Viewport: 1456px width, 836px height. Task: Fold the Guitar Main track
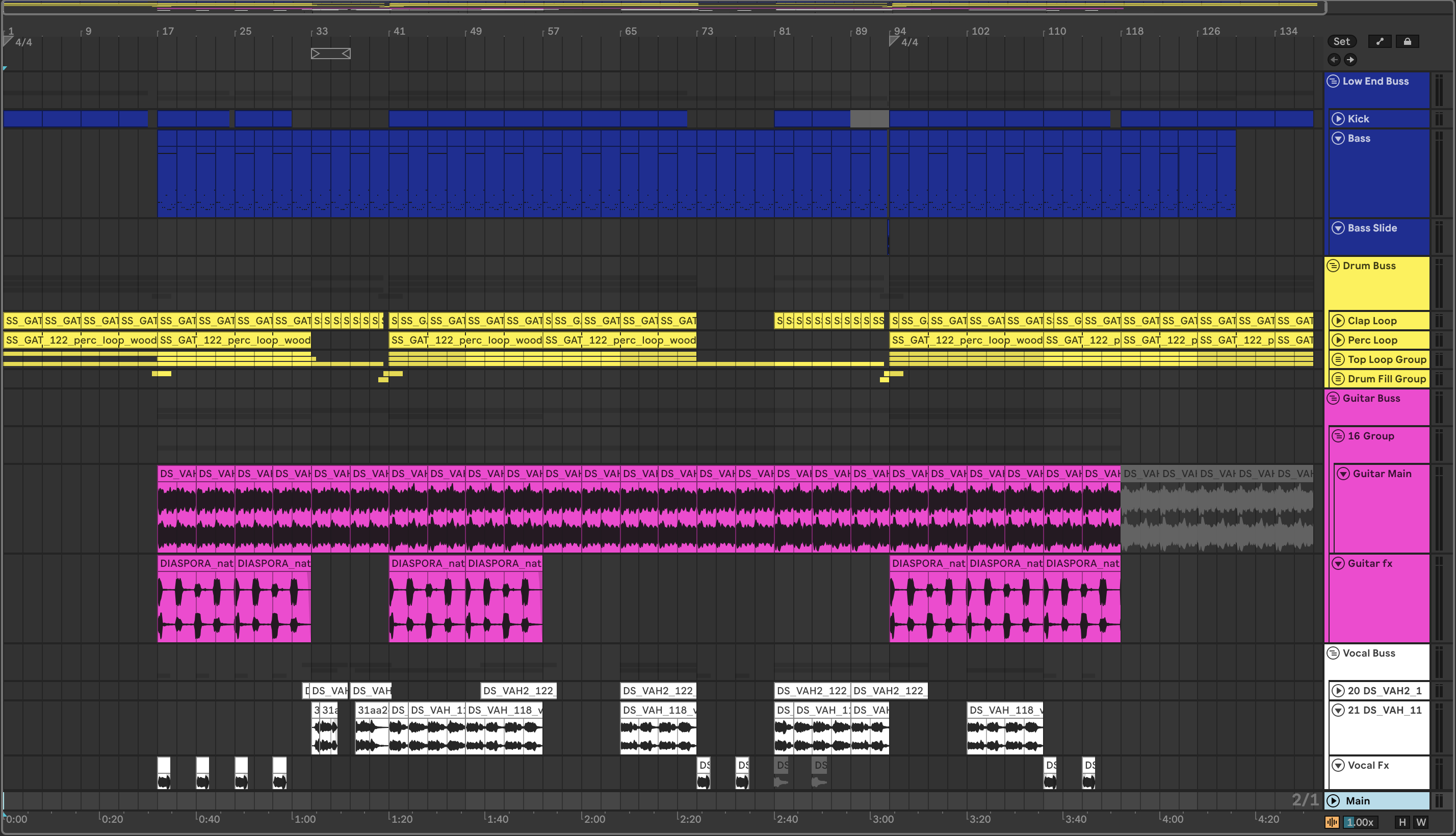tap(1343, 474)
